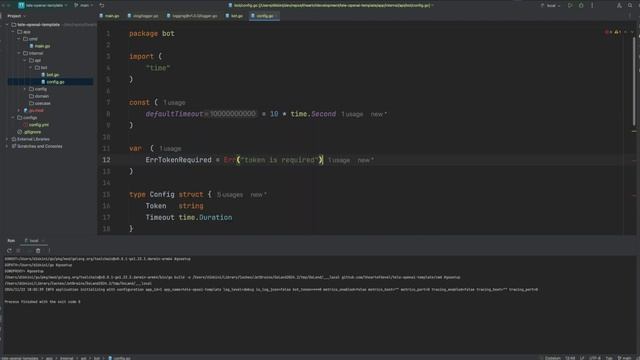Viewport: 640px width, 360px height.
Task: Open the second editor tab ending in logger.go
Action: (x=142, y=16)
